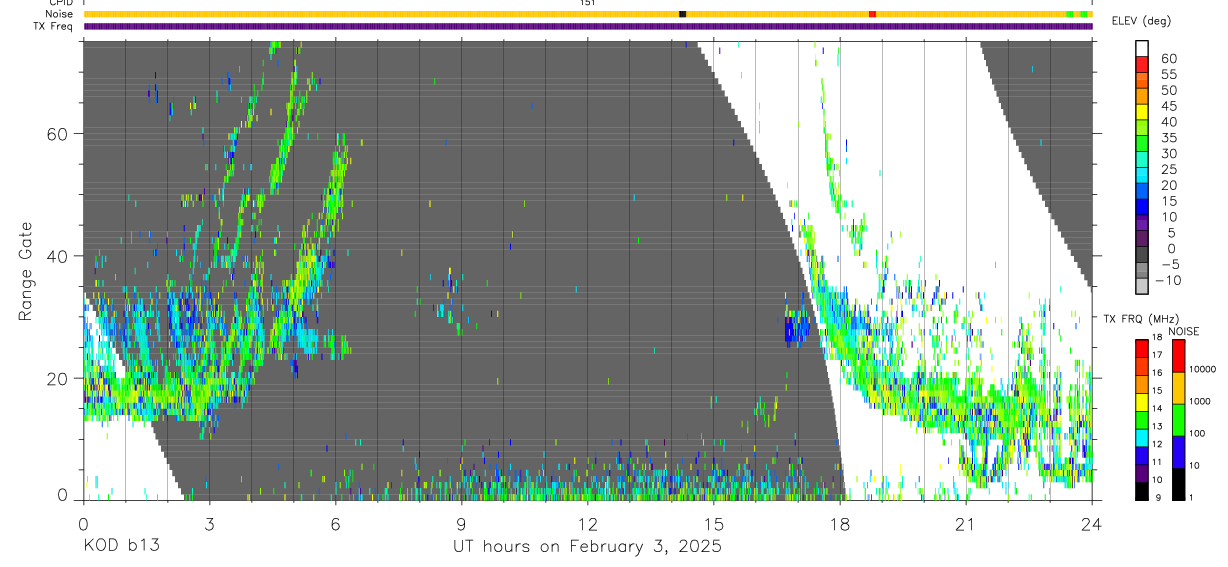Click the NOISE scale label 100

[x=1196, y=433]
